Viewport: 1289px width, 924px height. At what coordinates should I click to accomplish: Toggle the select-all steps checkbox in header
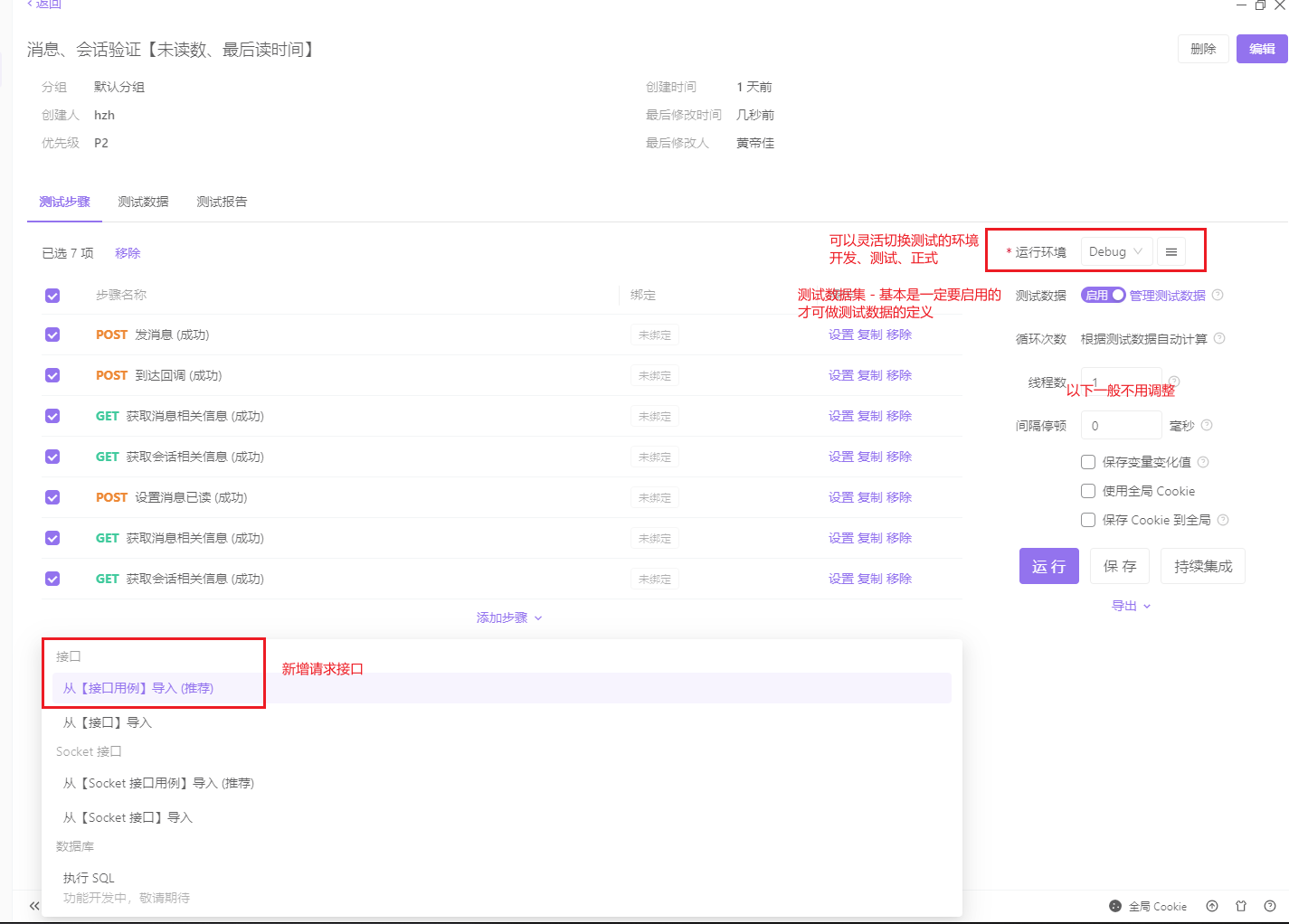[x=52, y=296]
